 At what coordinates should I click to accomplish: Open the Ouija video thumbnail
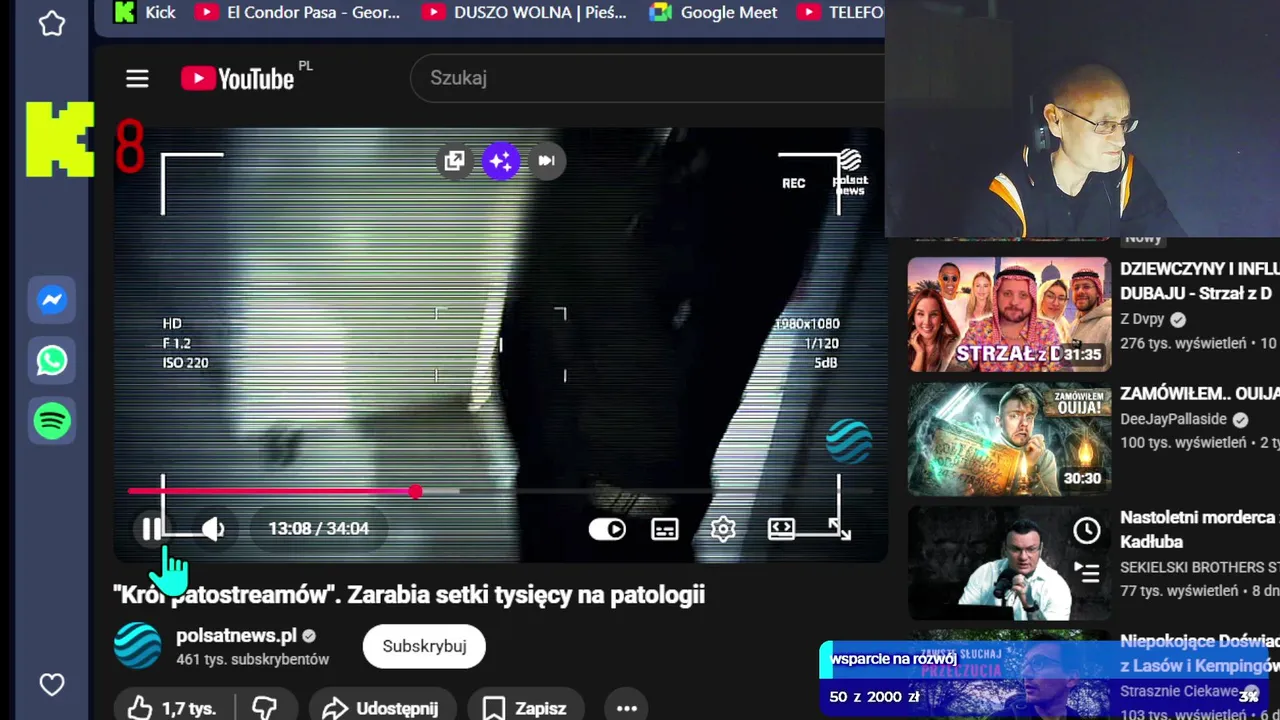pos(1009,439)
